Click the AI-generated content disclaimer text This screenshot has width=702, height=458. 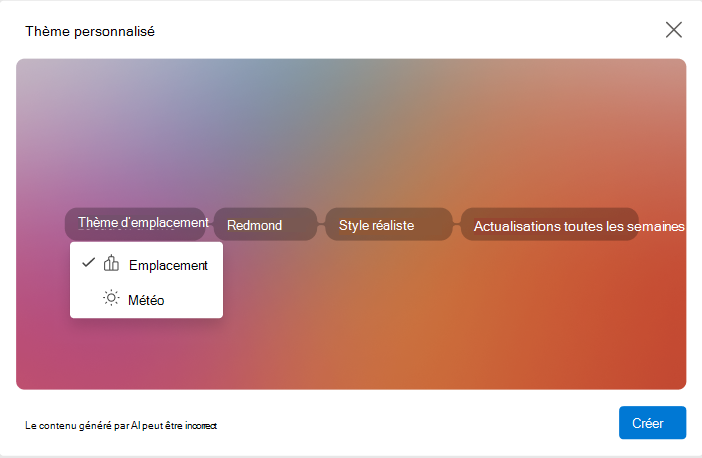tap(121, 425)
